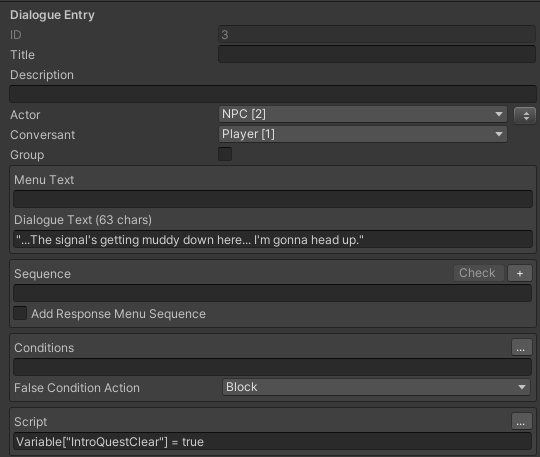Toggle the Group checkbox
This screenshot has width=540, height=457.
tap(225, 154)
